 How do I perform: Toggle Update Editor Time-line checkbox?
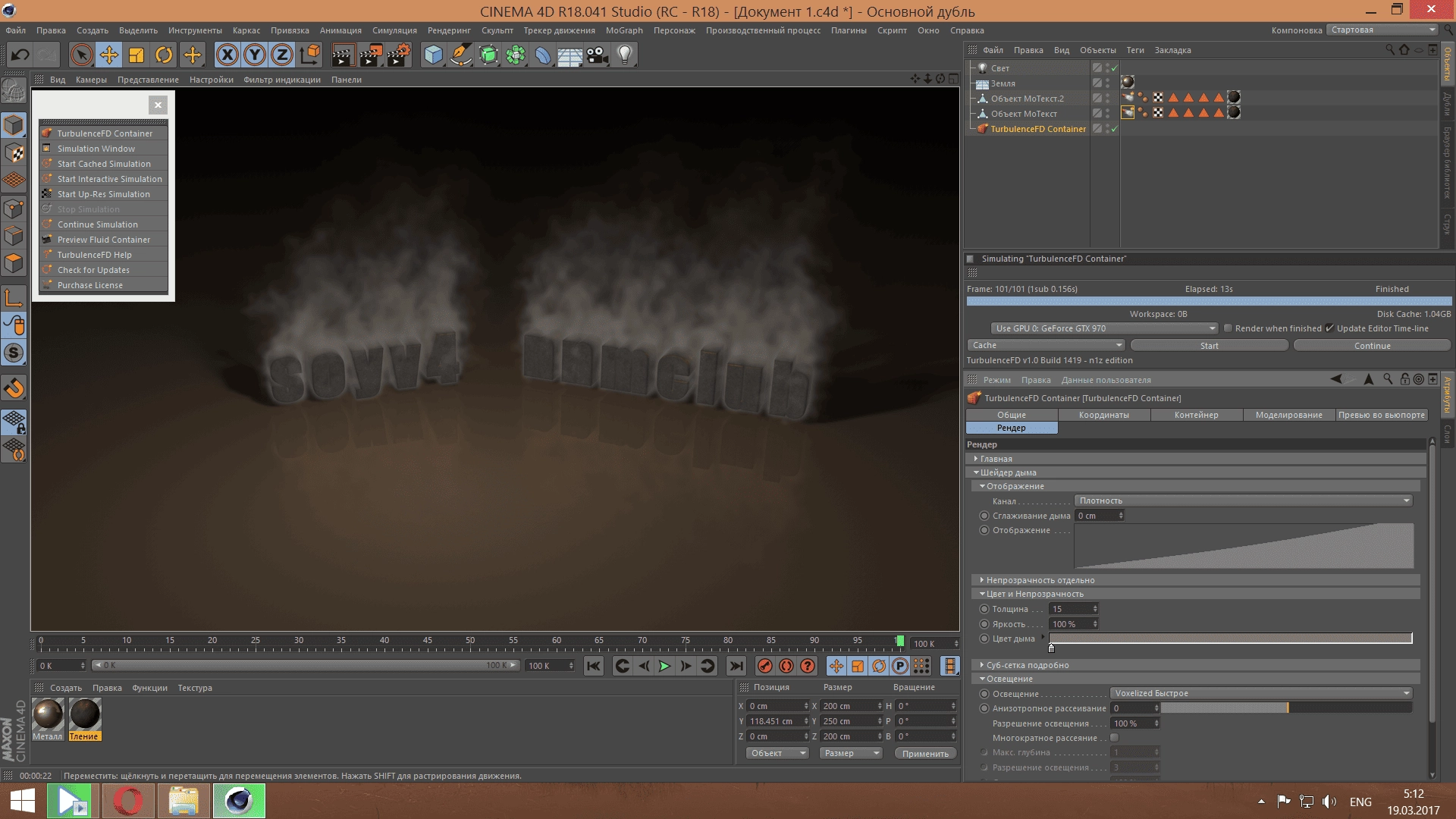tap(1329, 328)
